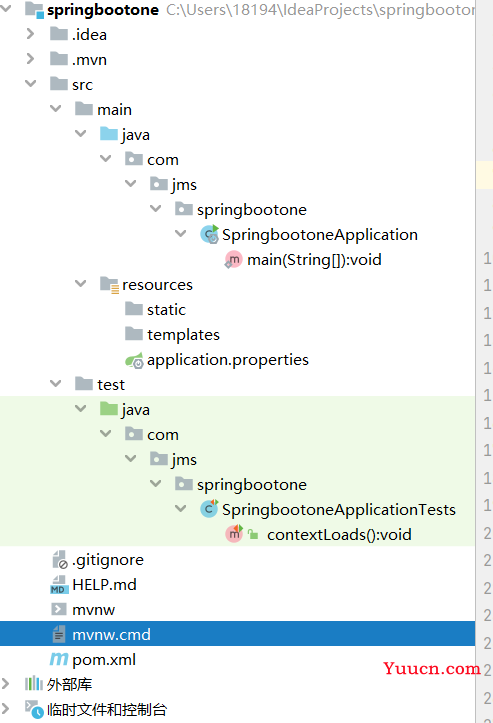Select the 临时文件和控制台 label

(x=107, y=709)
